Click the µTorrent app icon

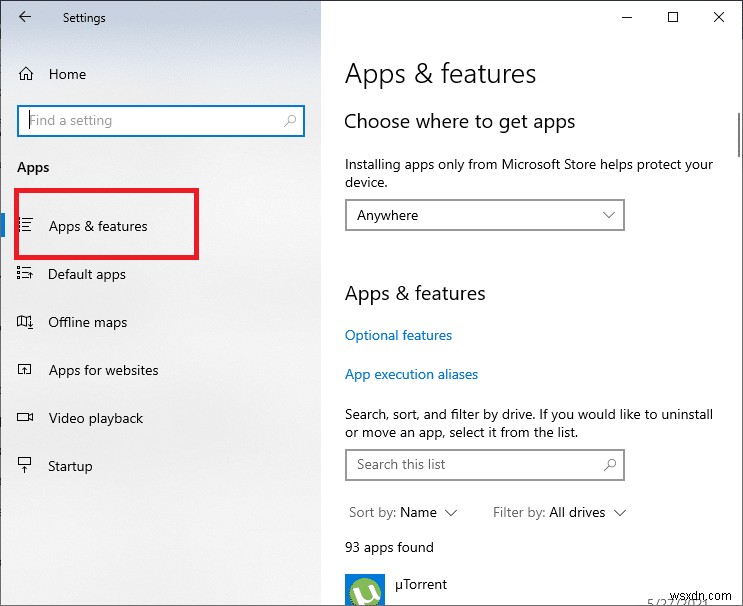click(364, 589)
